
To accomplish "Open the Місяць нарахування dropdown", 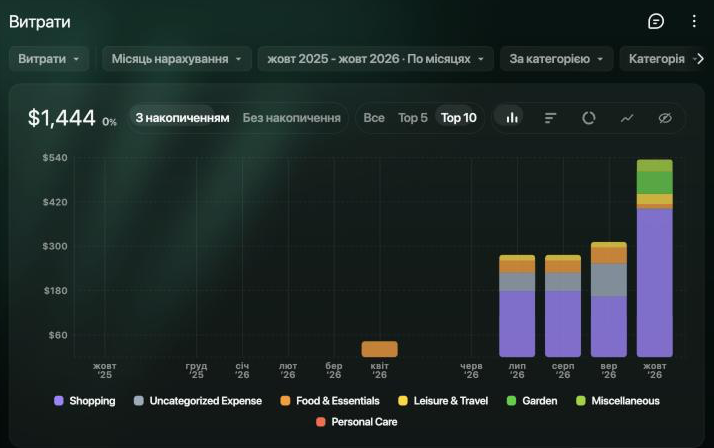I will (177, 59).
